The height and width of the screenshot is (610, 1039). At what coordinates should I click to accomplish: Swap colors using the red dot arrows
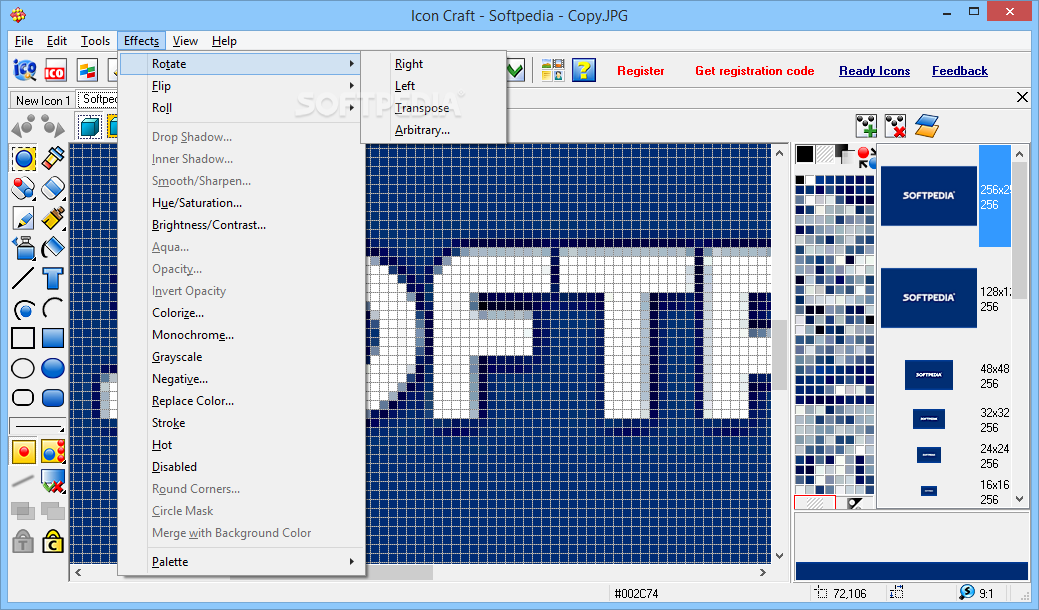(866, 156)
